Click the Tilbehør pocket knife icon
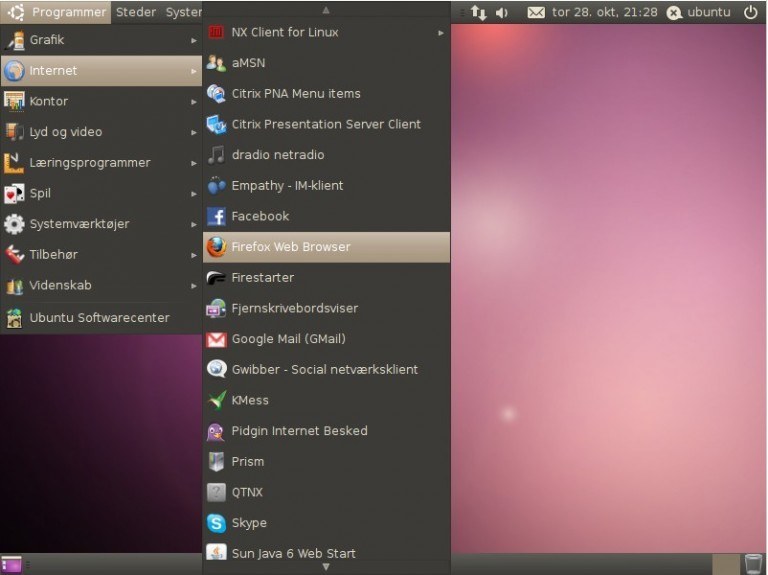This screenshot has width=768, height=575. coord(14,255)
